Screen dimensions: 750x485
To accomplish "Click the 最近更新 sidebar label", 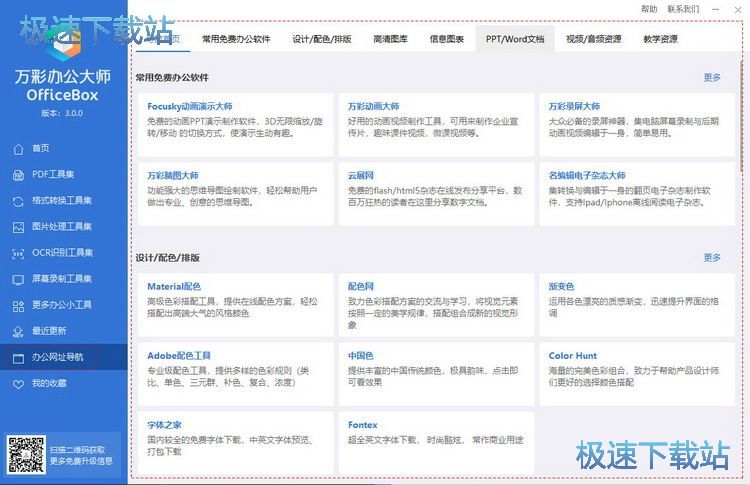I will (x=49, y=331).
